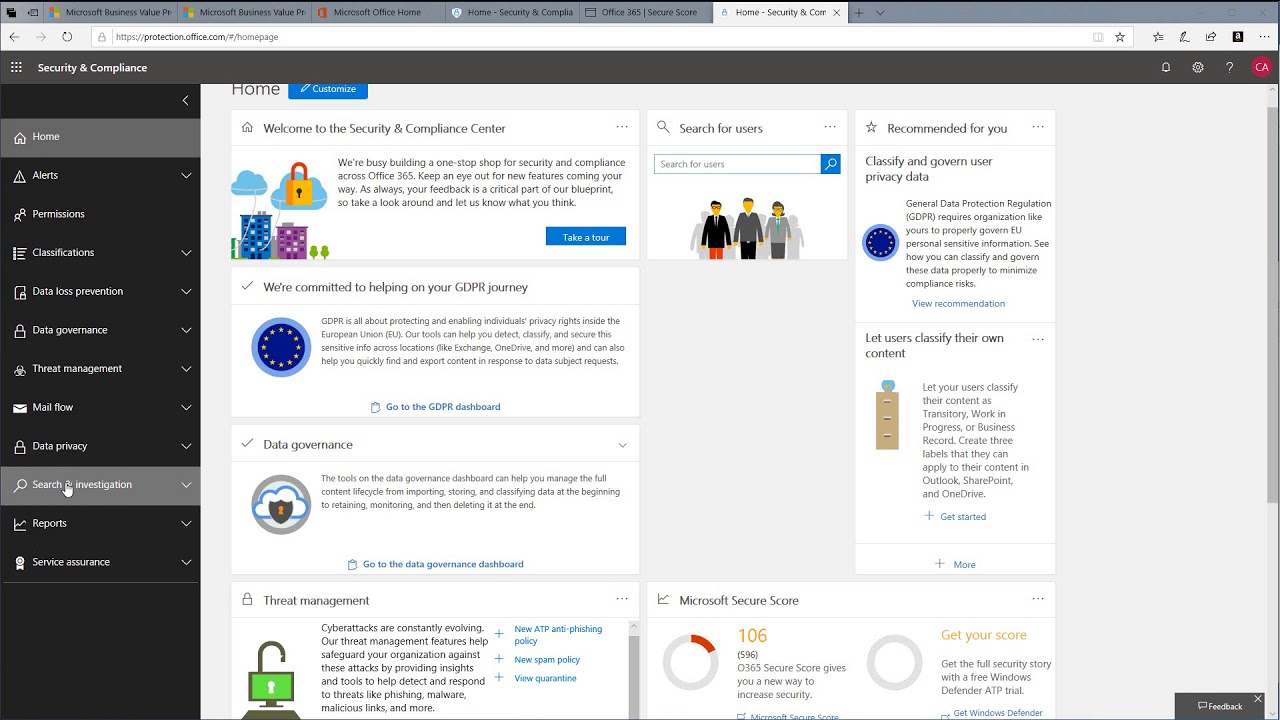Open the app launcher waffle icon
Viewport: 1280px width, 720px height.
[16, 67]
